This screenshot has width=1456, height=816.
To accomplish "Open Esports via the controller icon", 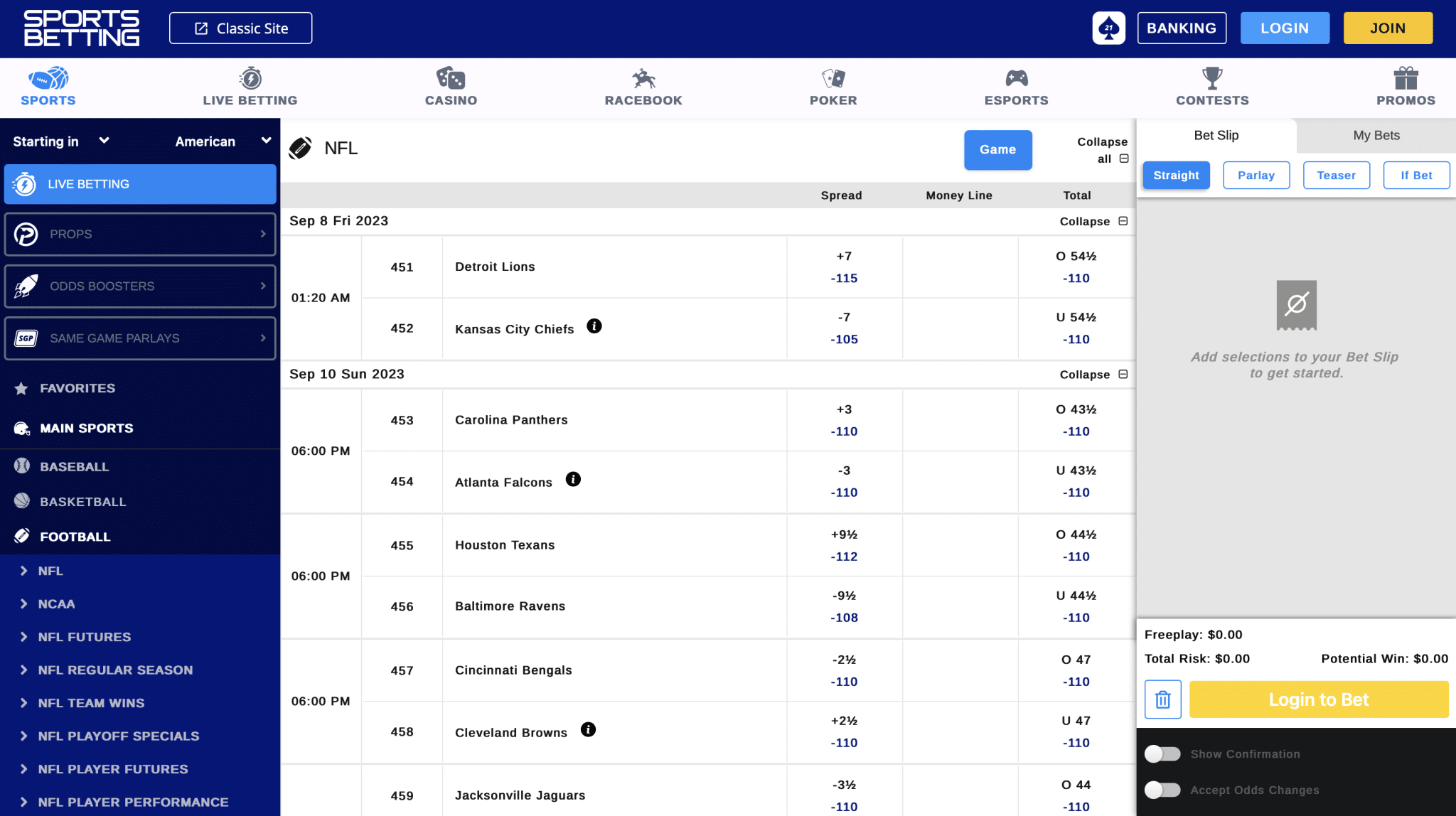I will click(1017, 78).
